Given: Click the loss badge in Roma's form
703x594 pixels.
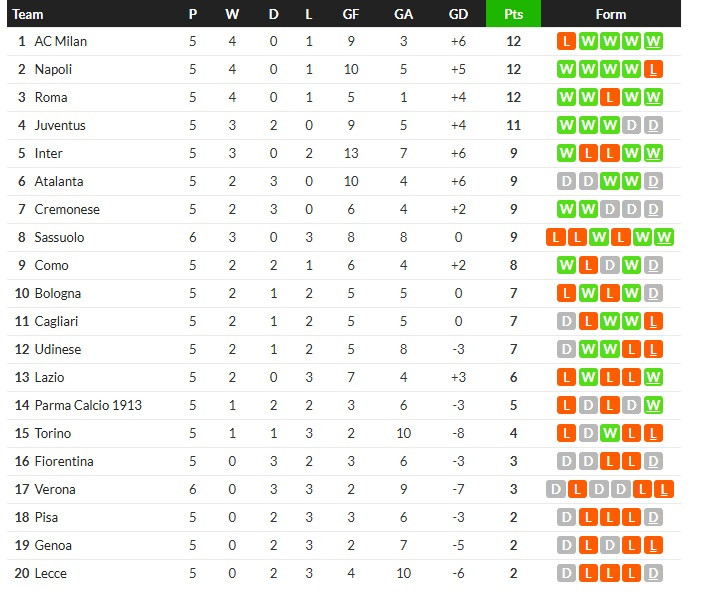Looking at the screenshot, I should point(610,97).
